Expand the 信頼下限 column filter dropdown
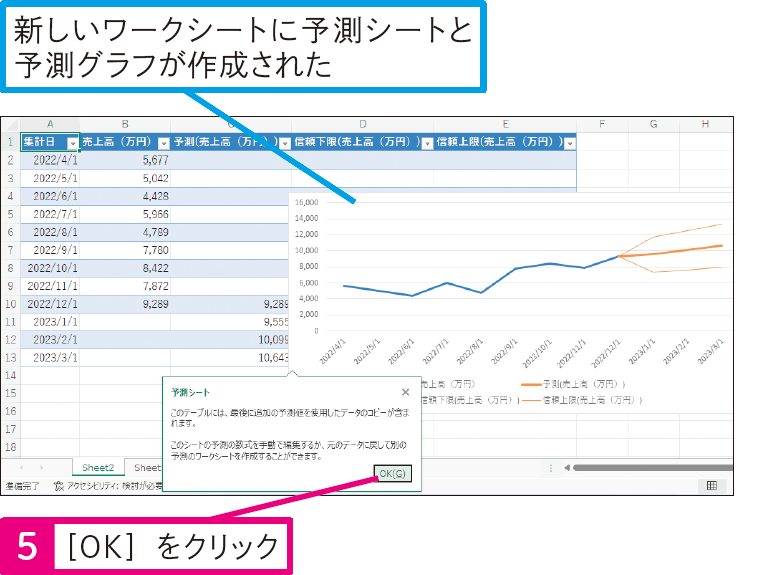783x575 pixels. (x=427, y=143)
